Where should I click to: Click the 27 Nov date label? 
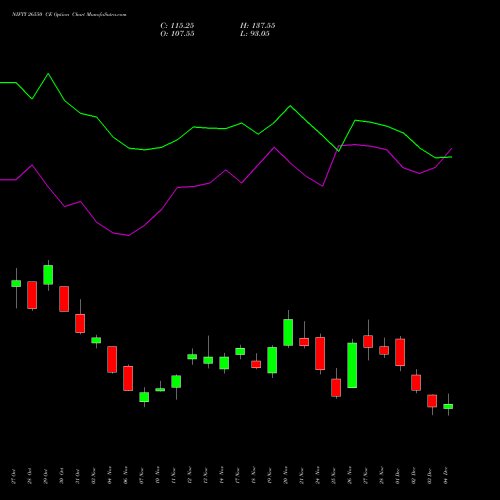pos(366,475)
